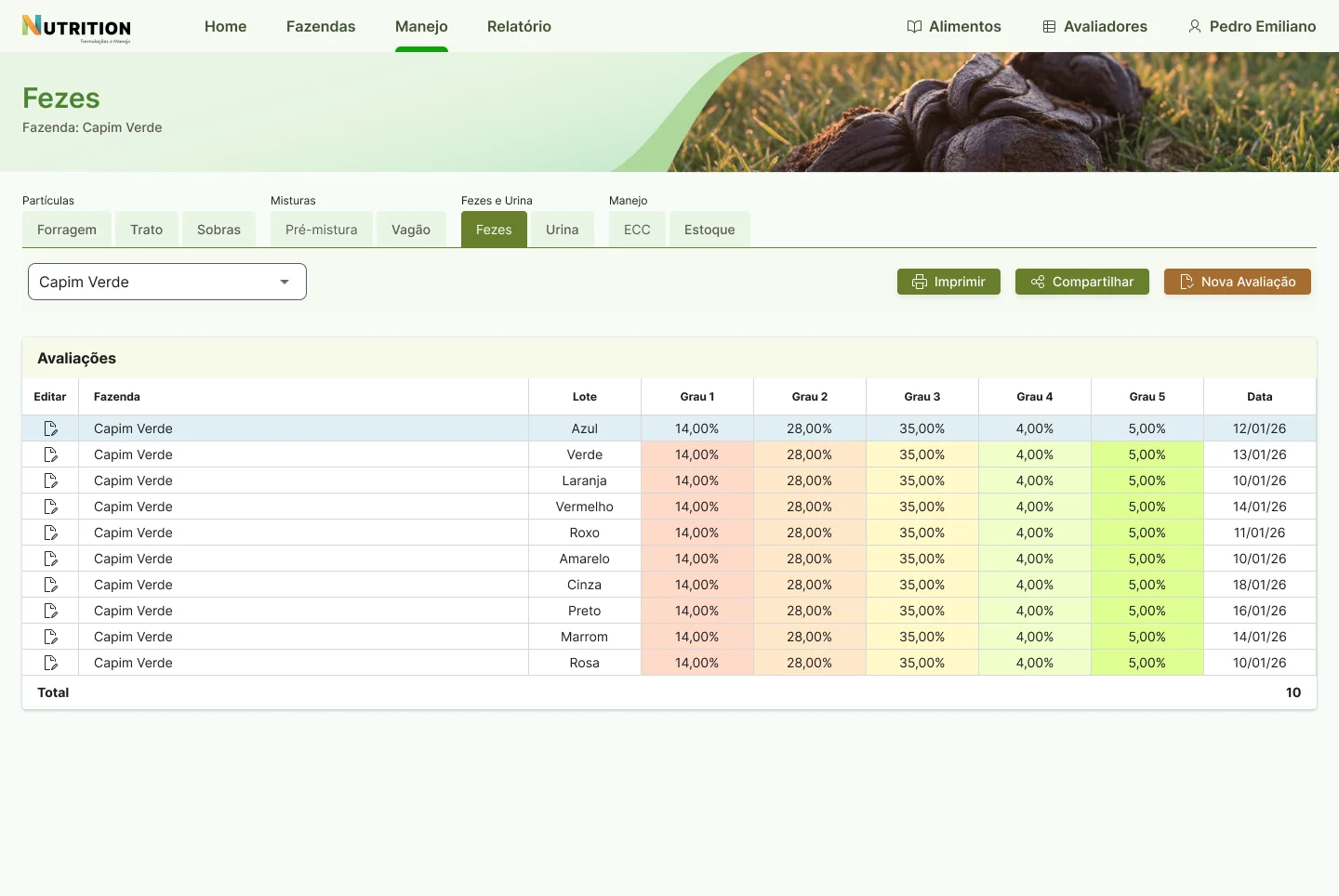Switch to the Estoque tab
Viewport: 1339px width, 896px height.
click(x=709, y=230)
